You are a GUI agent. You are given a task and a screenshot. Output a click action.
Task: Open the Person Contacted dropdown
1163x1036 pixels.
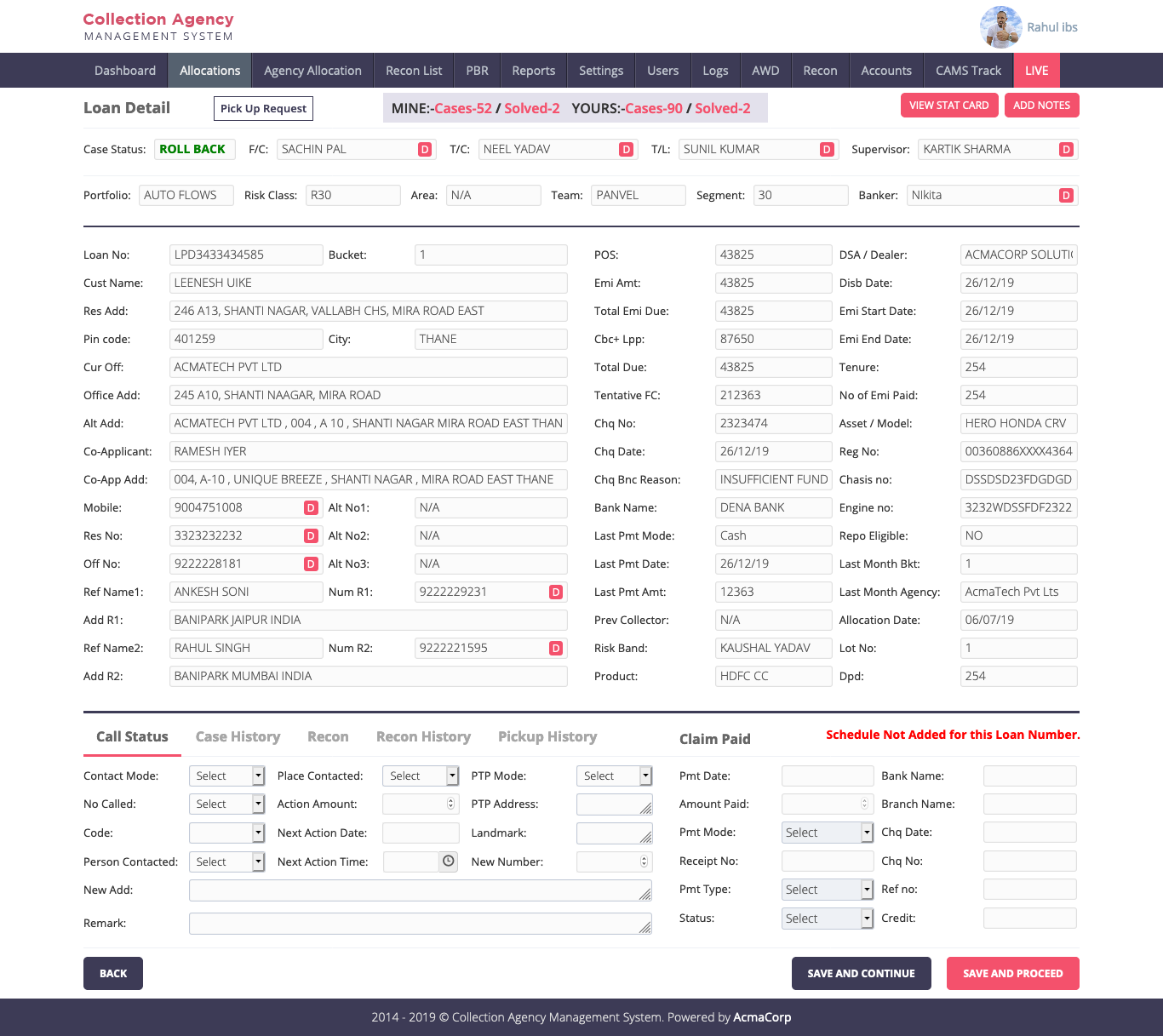226,862
